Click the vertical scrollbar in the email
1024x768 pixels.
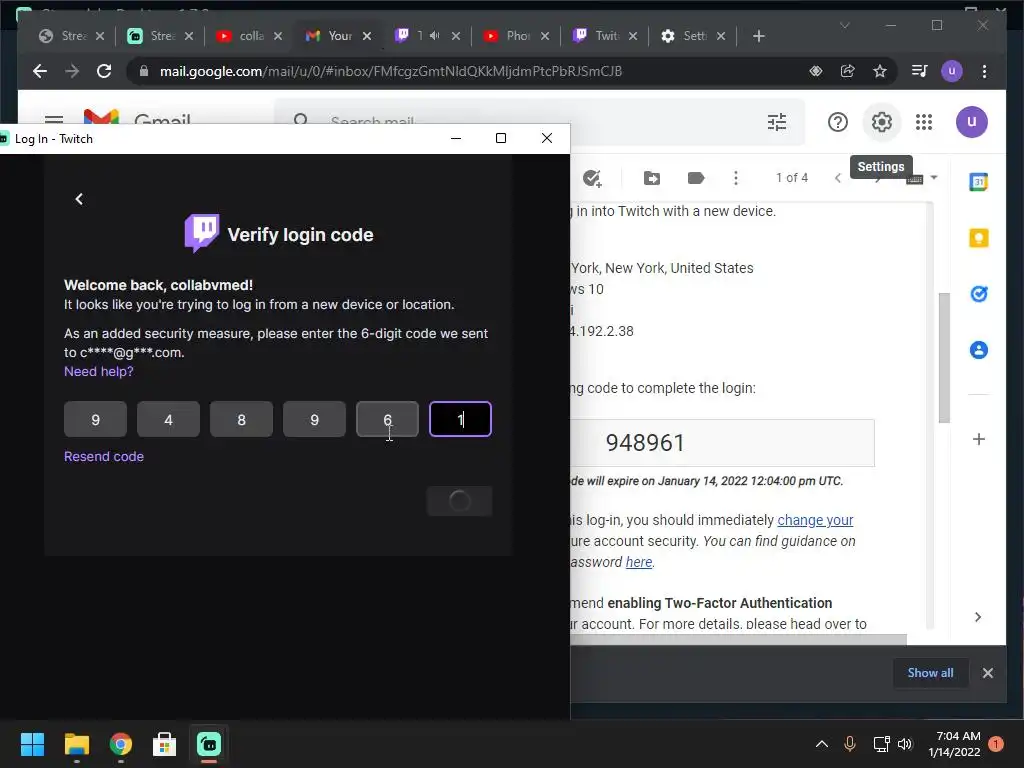point(944,357)
